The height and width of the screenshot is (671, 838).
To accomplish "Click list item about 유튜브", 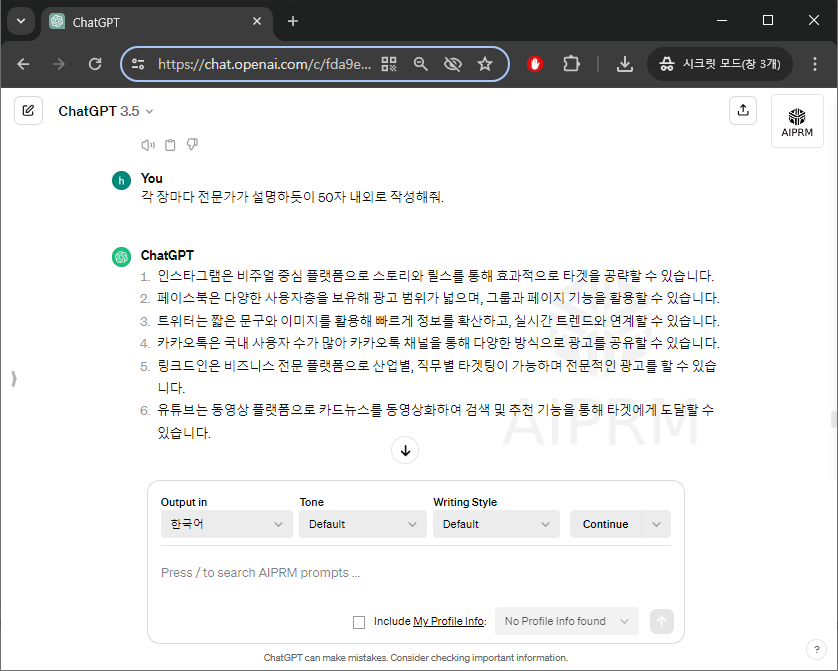I will coord(436,422).
